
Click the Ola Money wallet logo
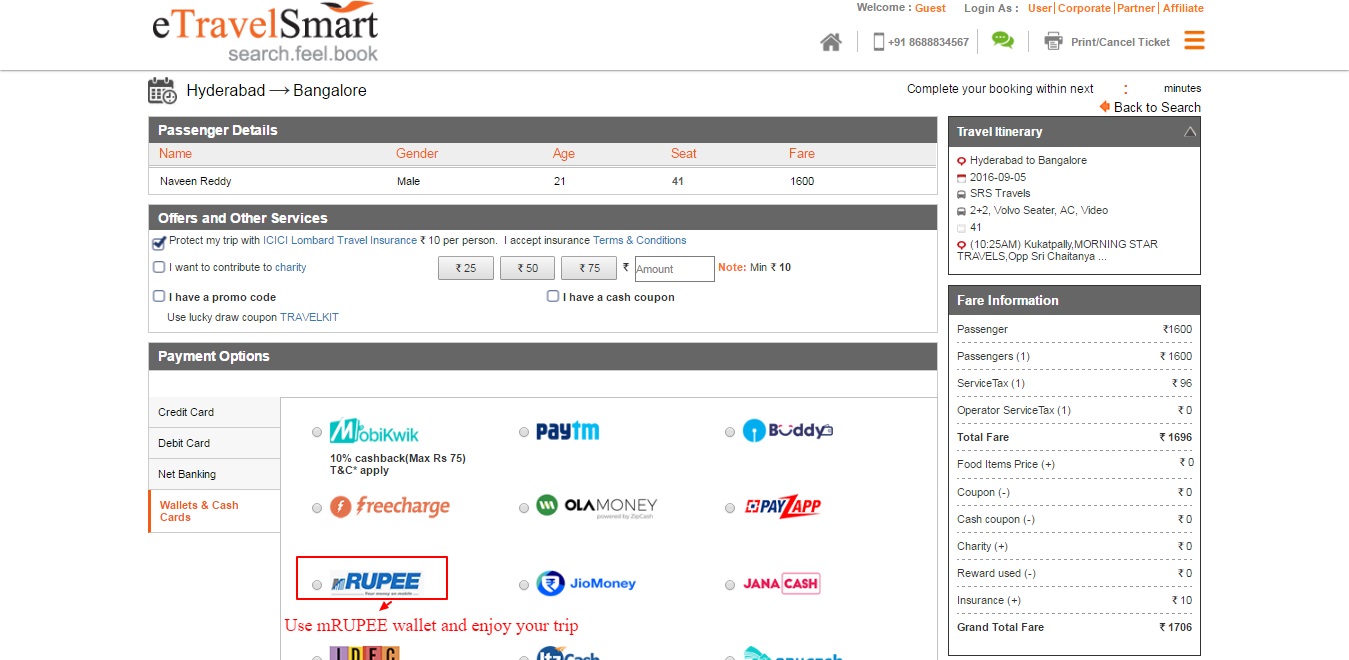[597, 507]
